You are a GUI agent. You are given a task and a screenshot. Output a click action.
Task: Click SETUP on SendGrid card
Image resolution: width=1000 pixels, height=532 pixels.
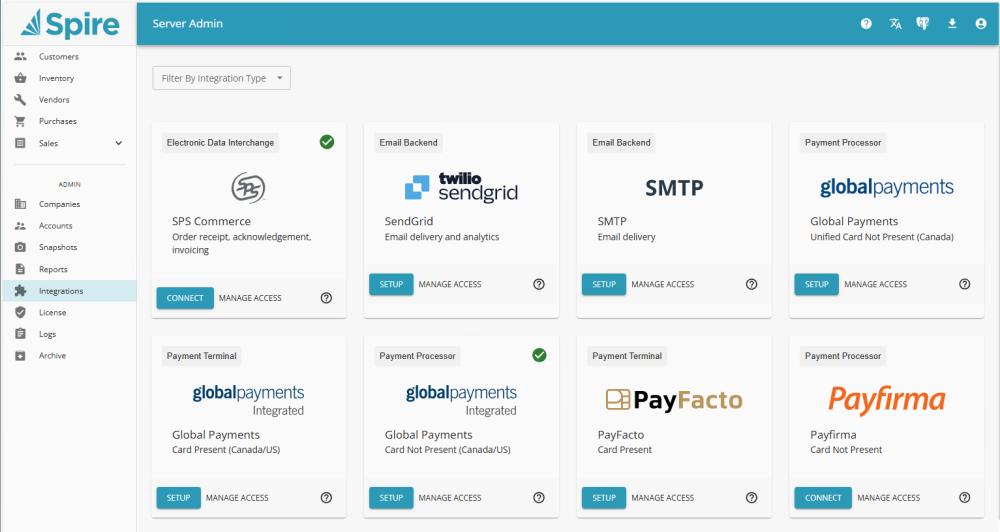click(x=391, y=284)
